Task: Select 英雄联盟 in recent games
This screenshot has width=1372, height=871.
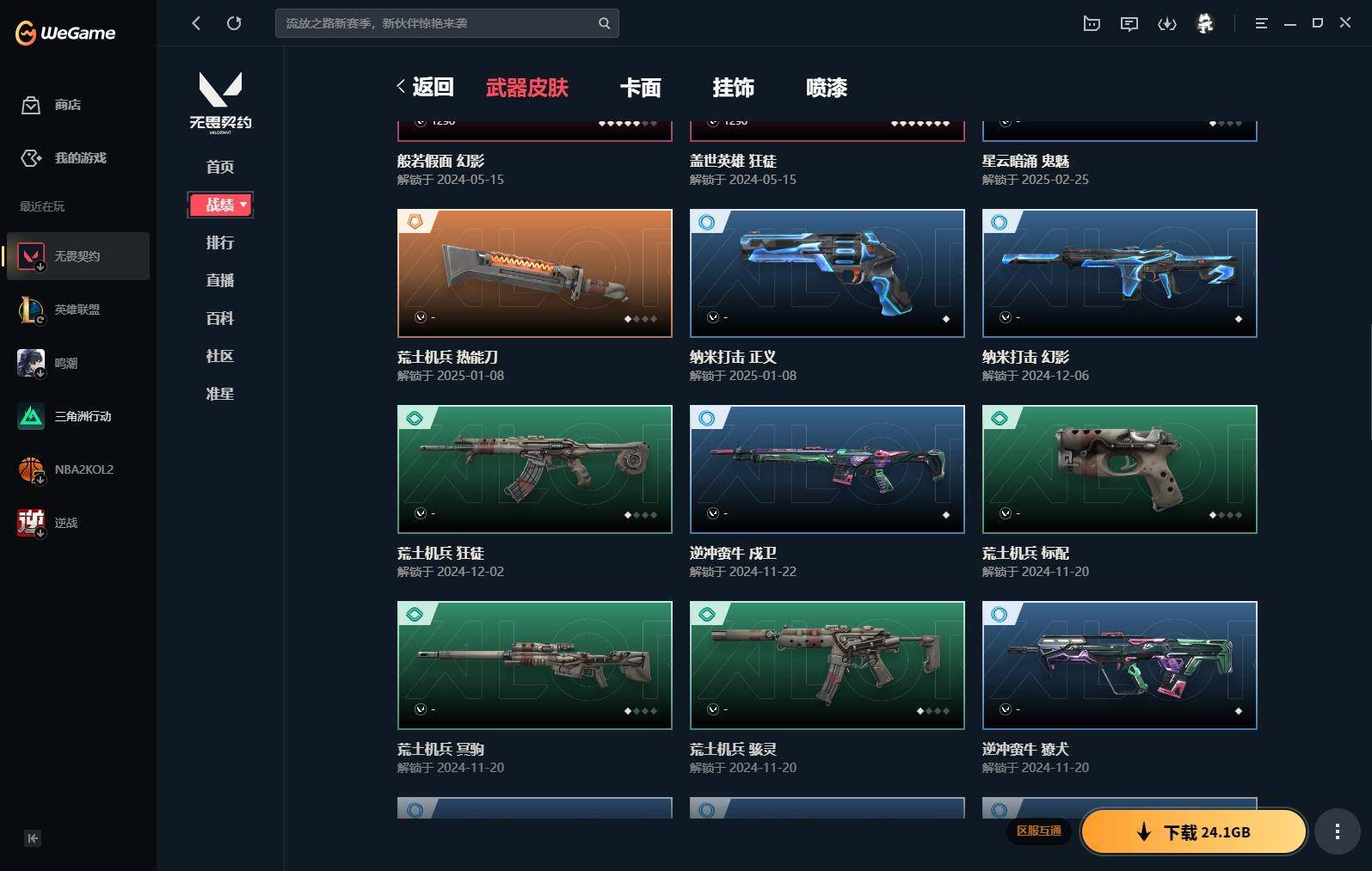Action: click(77, 310)
